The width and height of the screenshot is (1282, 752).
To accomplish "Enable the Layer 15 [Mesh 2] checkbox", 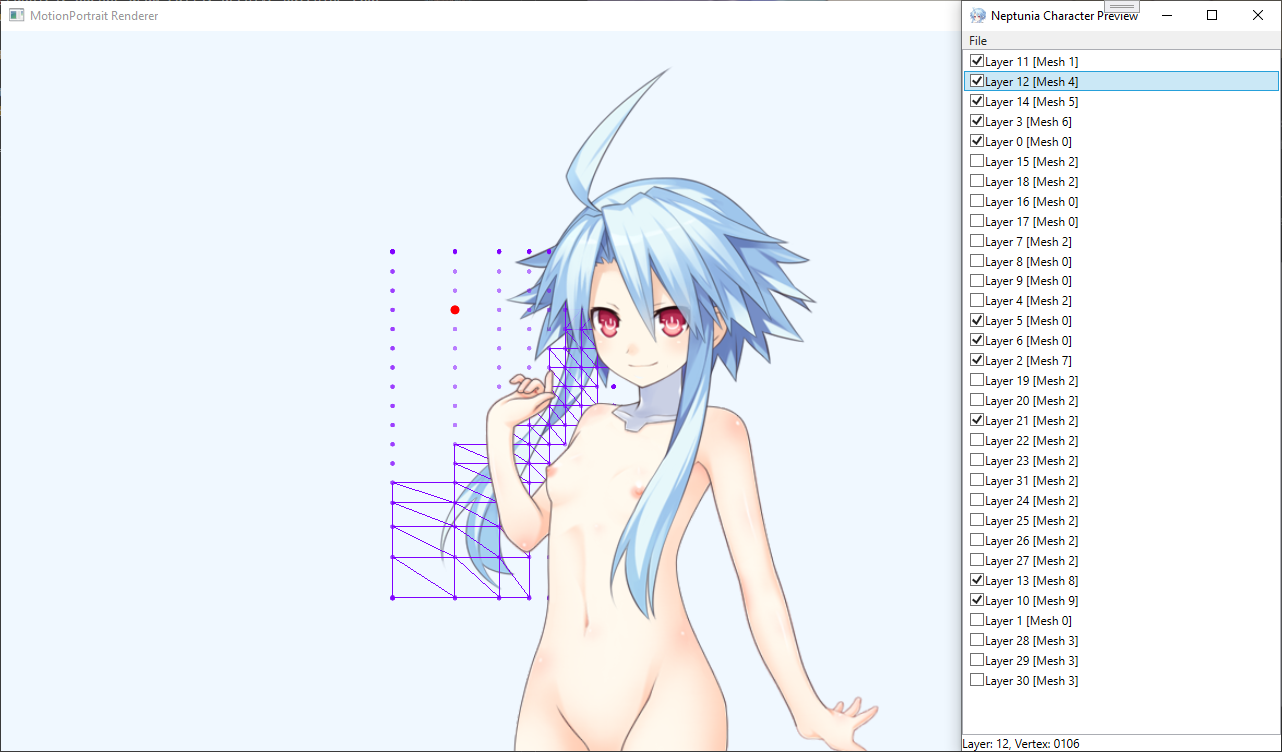I will click(977, 161).
